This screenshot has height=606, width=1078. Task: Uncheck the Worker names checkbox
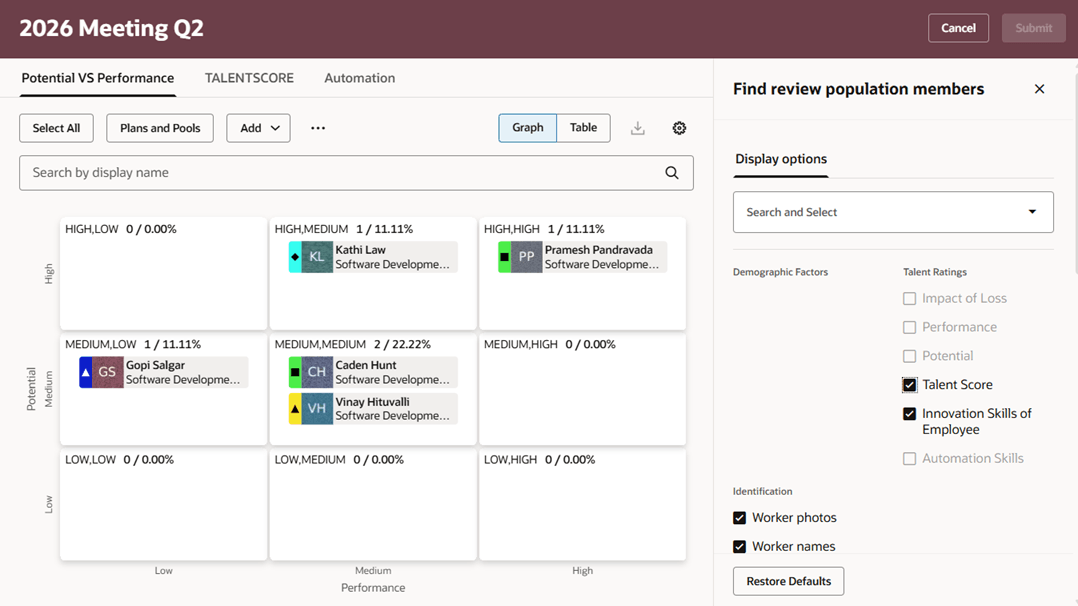click(740, 547)
